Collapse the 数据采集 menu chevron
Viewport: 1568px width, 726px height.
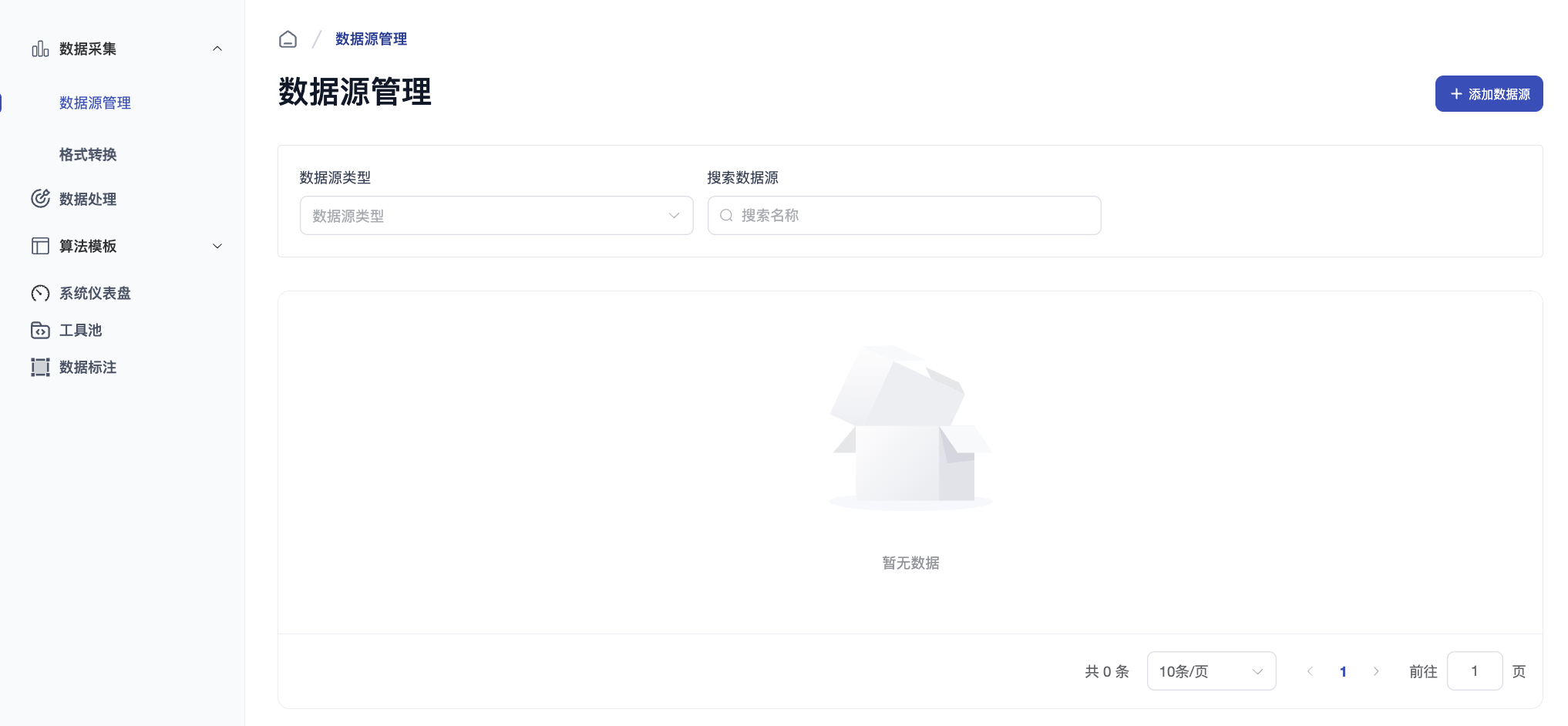[217, 49]
